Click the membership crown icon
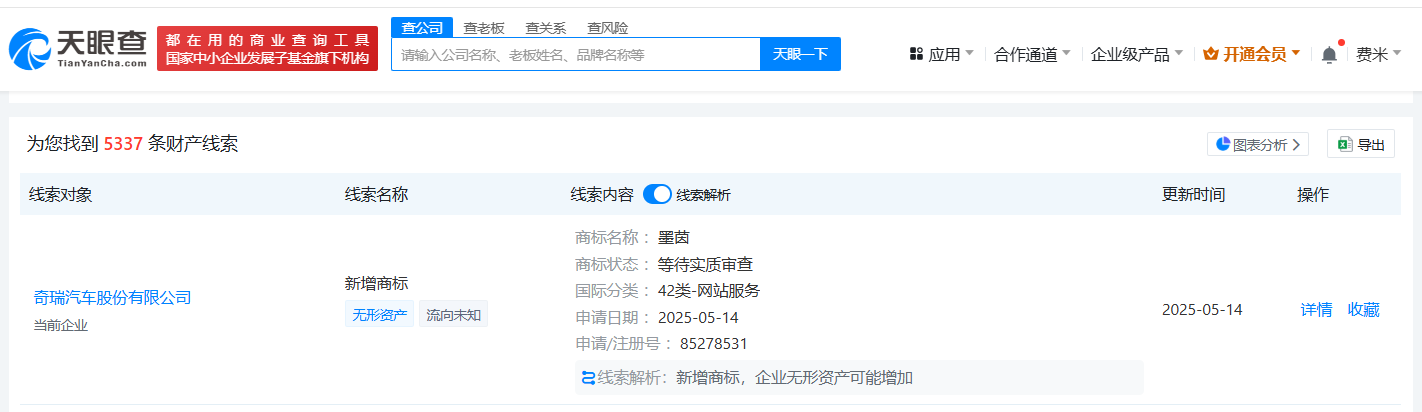1422x412 pixels. point(1211,54)
